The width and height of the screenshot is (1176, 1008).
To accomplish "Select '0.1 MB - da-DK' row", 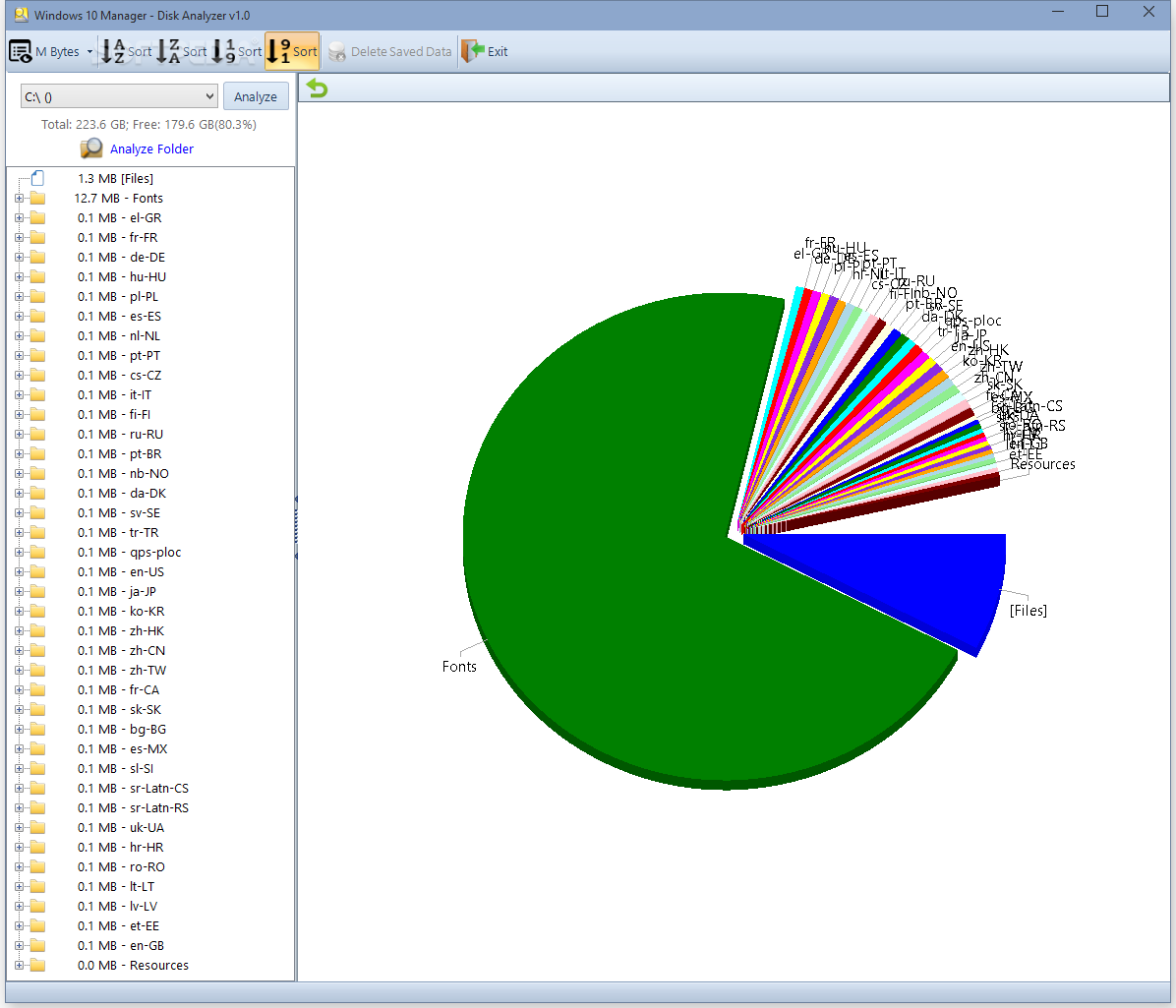I will pyautogui.click(x=122, y=493).
